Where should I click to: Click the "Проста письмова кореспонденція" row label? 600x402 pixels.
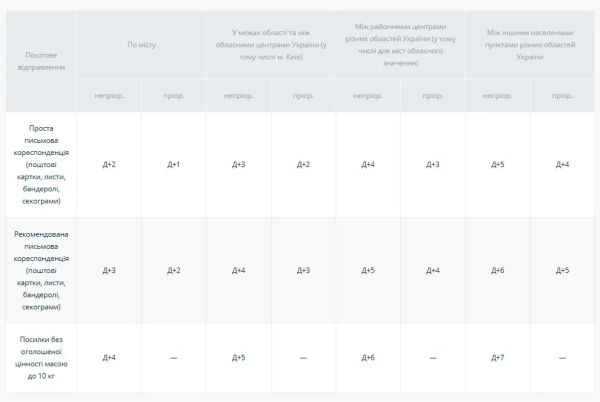point(42,164)
